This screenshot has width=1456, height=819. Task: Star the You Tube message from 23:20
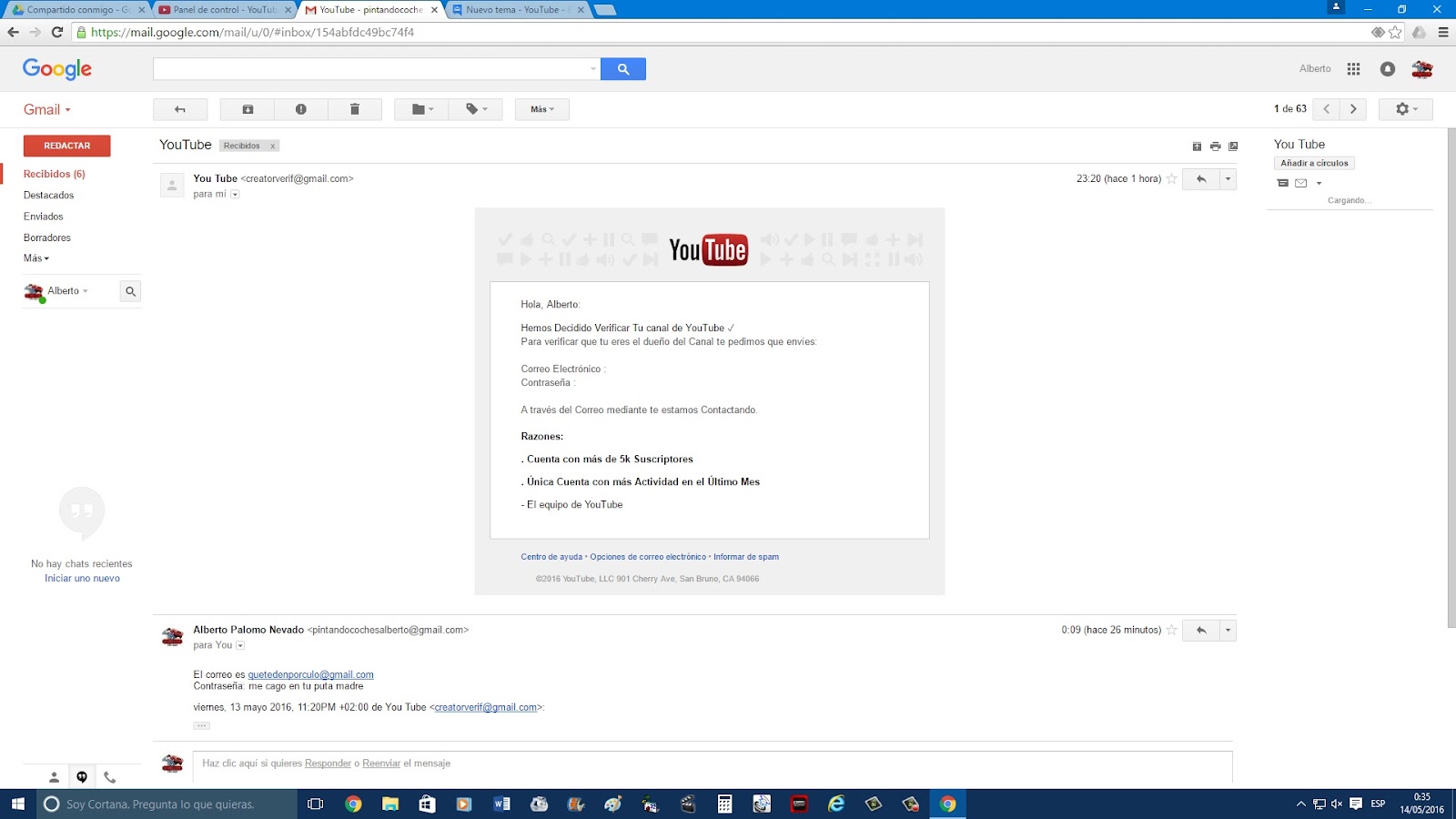pyautogui.click(x=1172, y=179)
